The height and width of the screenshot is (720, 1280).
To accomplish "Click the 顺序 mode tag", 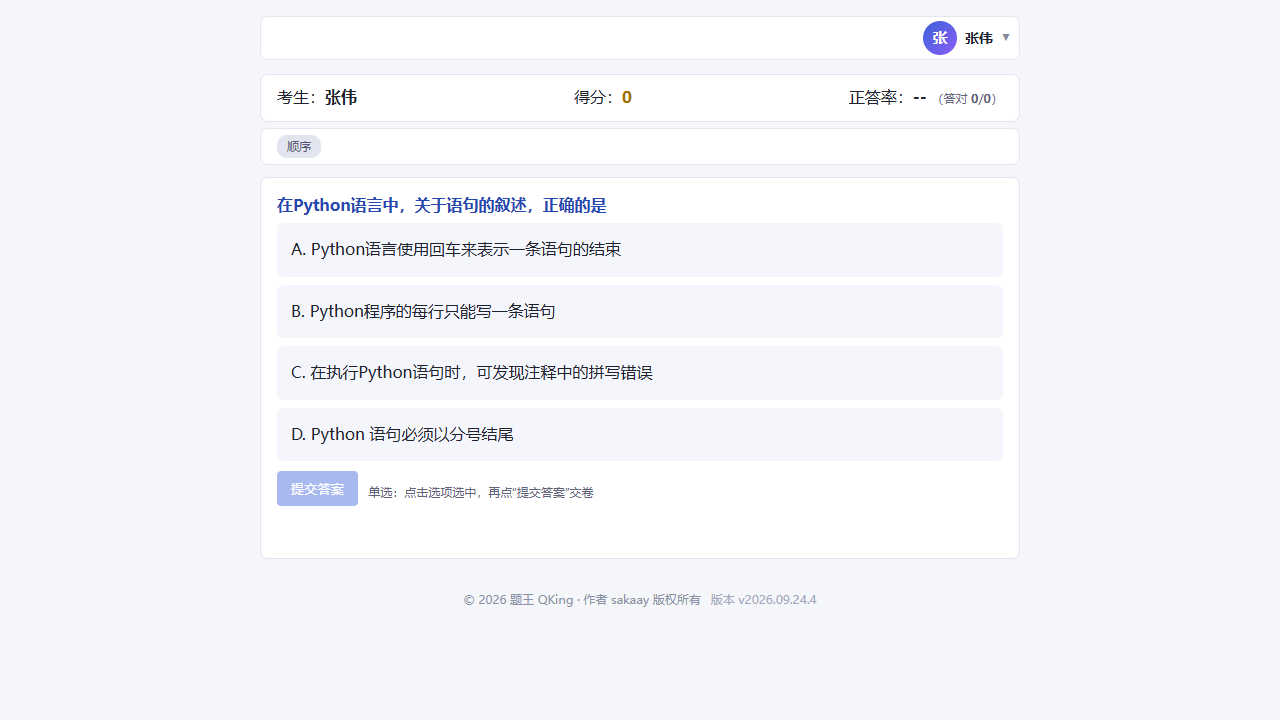I will pos(299,146).
